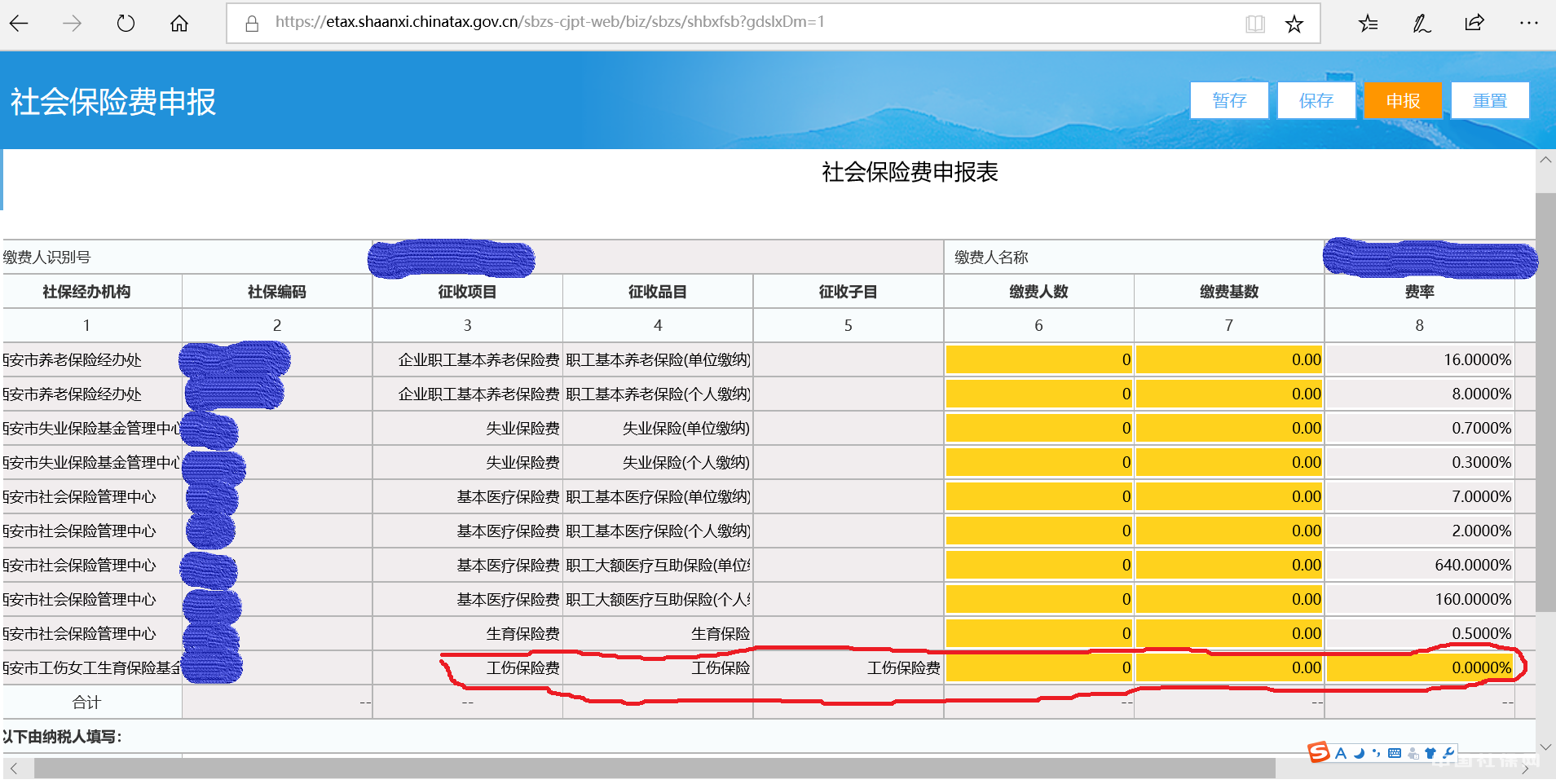Add page to favorites star icon
Image resolution: width=1556 pixels, height=784 pixels.
(1294, 24)
